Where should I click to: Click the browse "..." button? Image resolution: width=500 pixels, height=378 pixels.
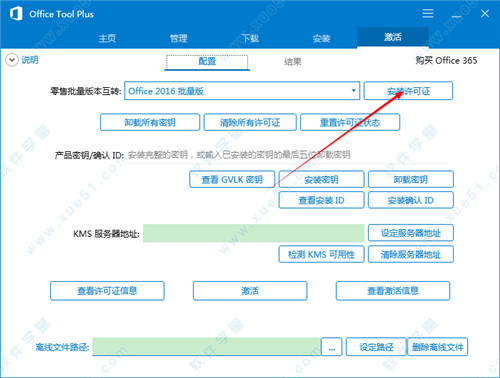332,347
